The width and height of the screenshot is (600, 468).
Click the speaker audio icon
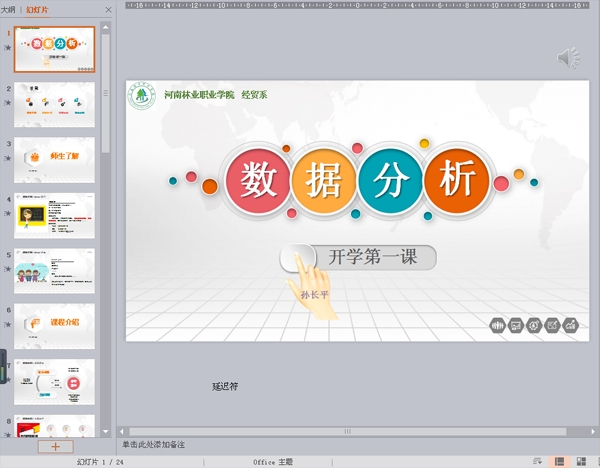(x=568, y=59)
